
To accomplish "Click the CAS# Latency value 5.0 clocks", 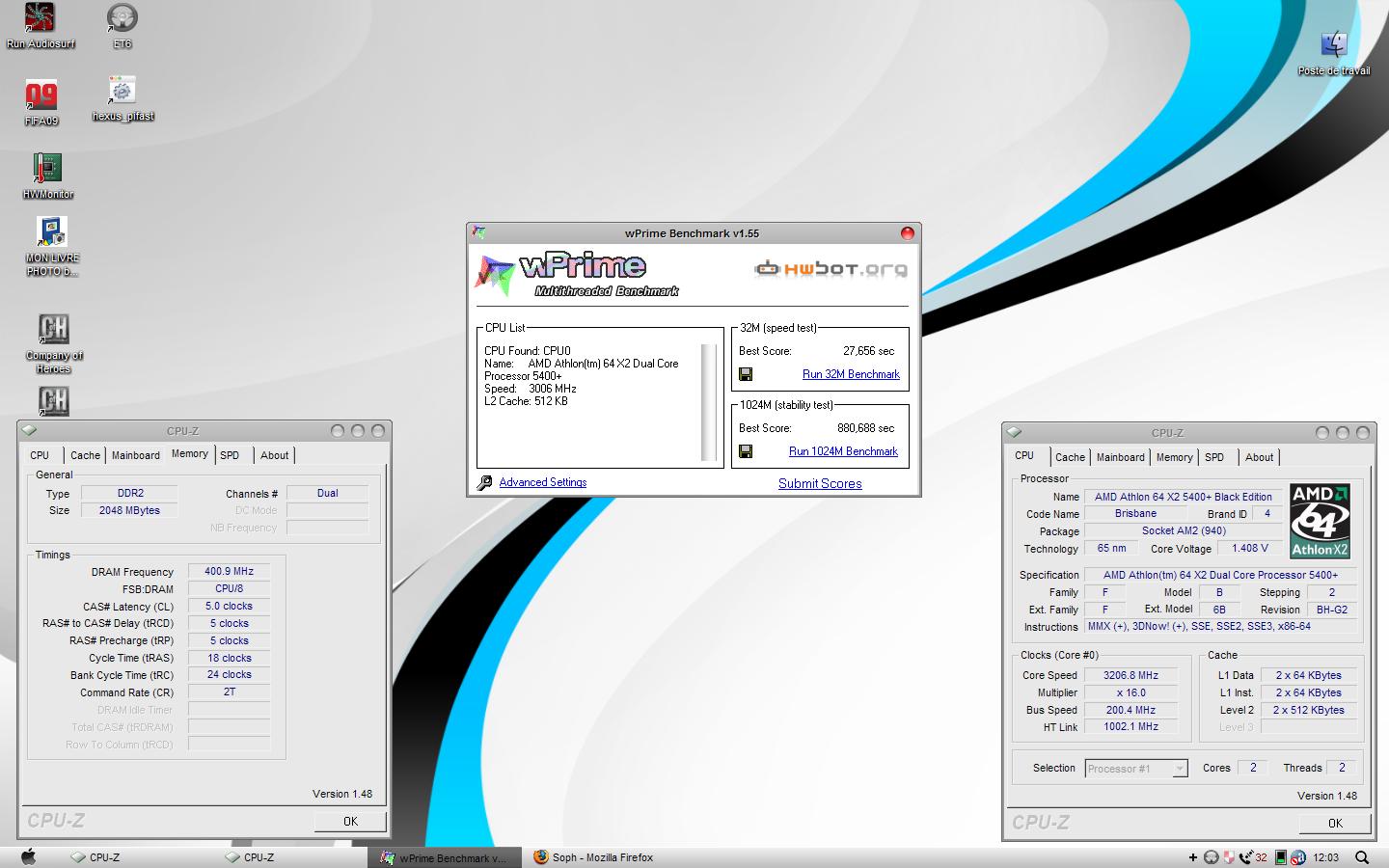I will 229,607.
